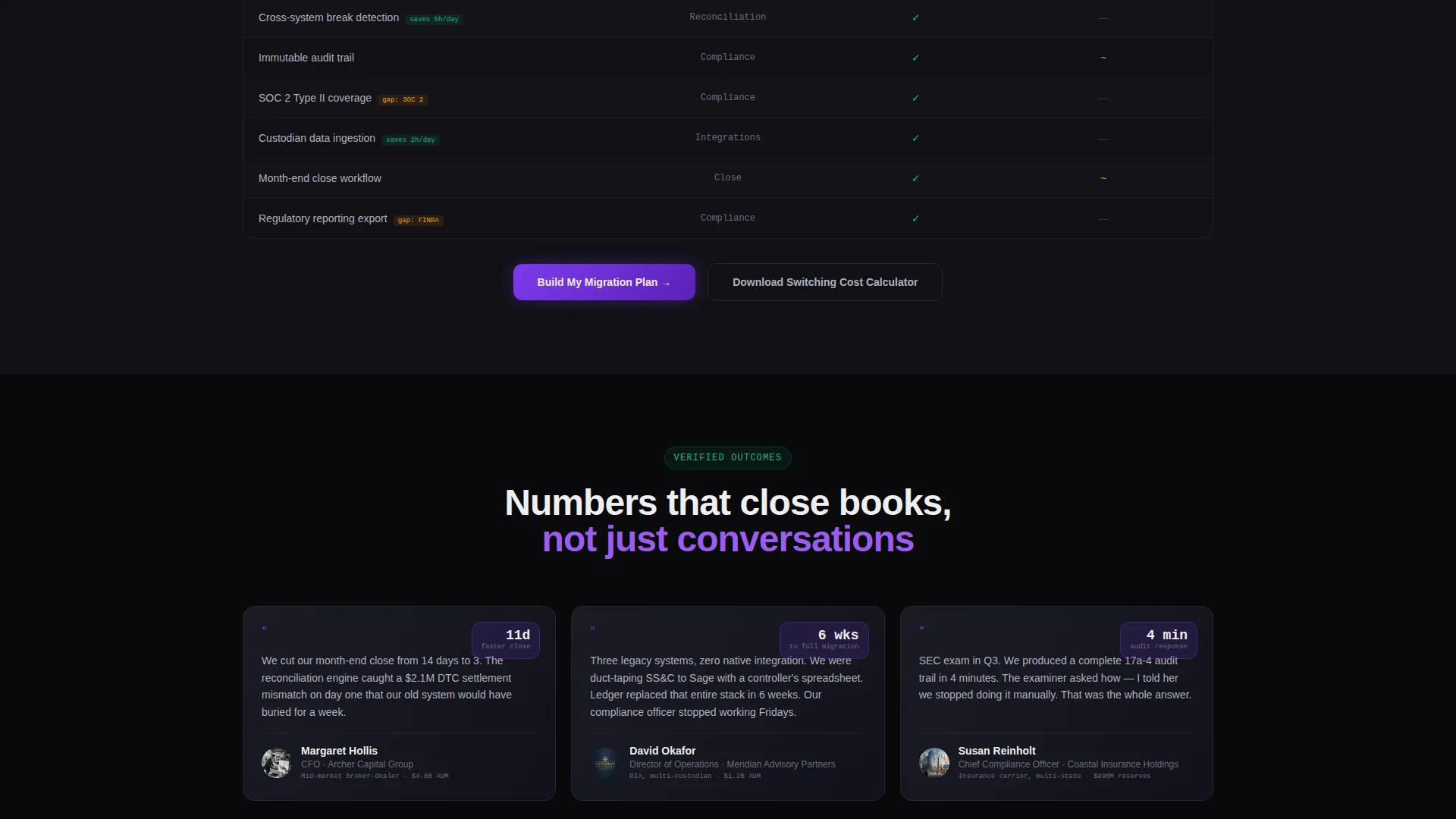Click the green checkmark for Immutable audit trail
Viewport: 1456px width, 819px height.
[915, 58]
